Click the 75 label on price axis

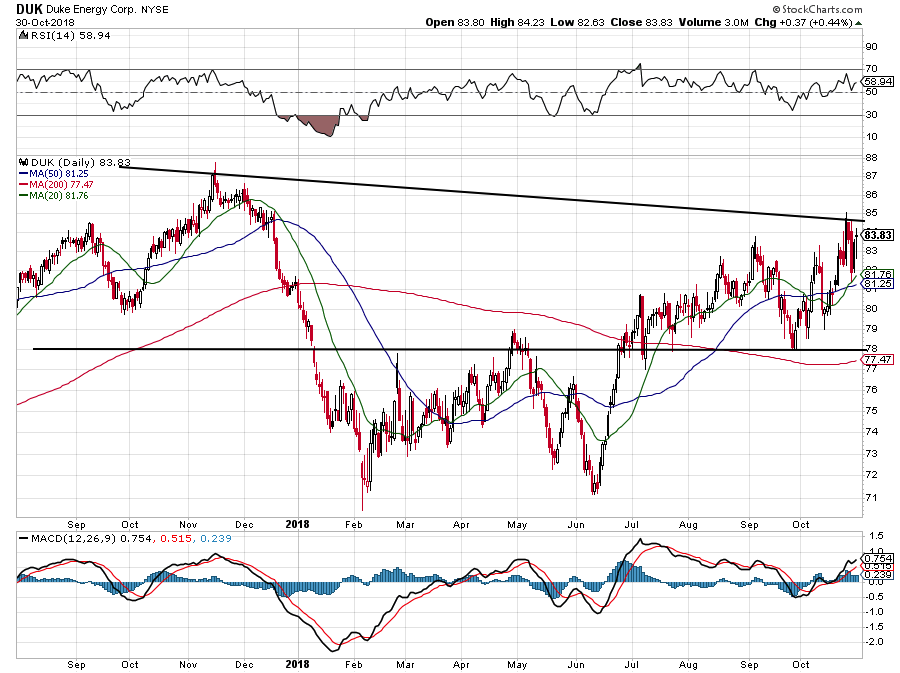tap(871, 411)
